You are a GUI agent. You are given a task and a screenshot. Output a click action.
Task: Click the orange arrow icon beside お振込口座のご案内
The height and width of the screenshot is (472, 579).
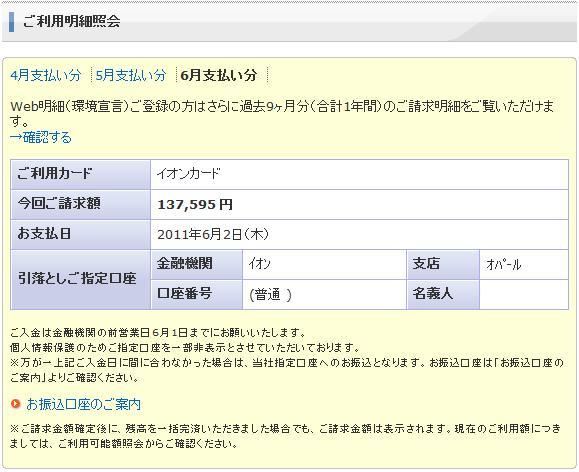(x=16, y=404)
